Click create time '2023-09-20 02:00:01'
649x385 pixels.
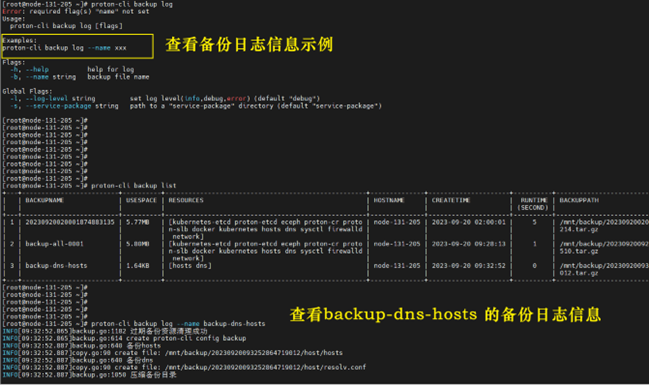pyautogui.click(x=469, y=222)
